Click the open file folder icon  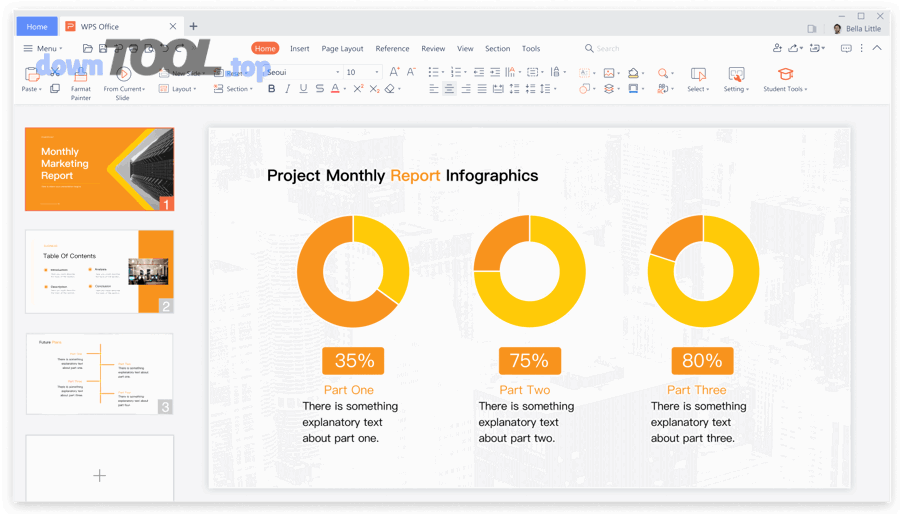point(88,48)
